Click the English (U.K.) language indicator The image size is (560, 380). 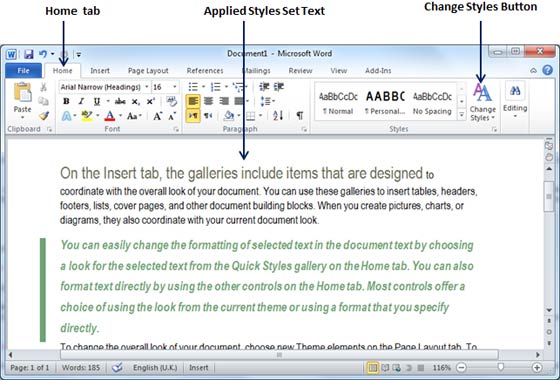(x=155, y=368)
